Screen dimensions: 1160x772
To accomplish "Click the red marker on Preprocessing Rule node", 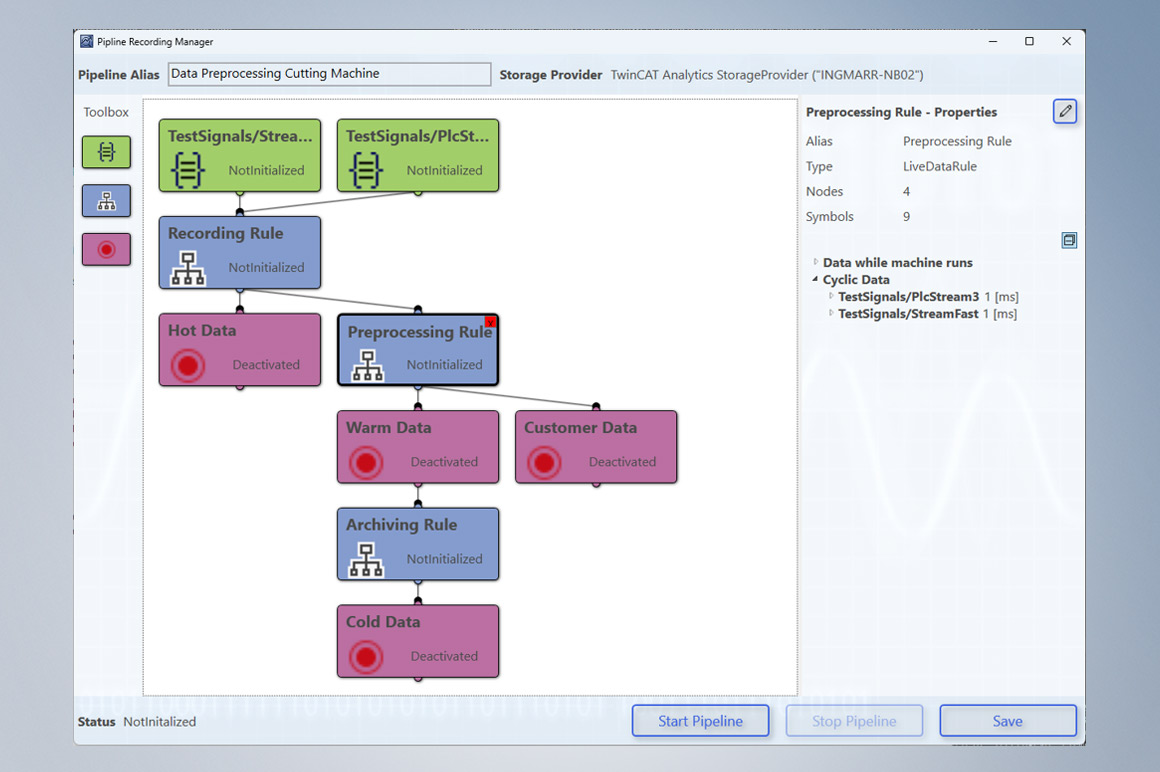I will pos(490,322).
